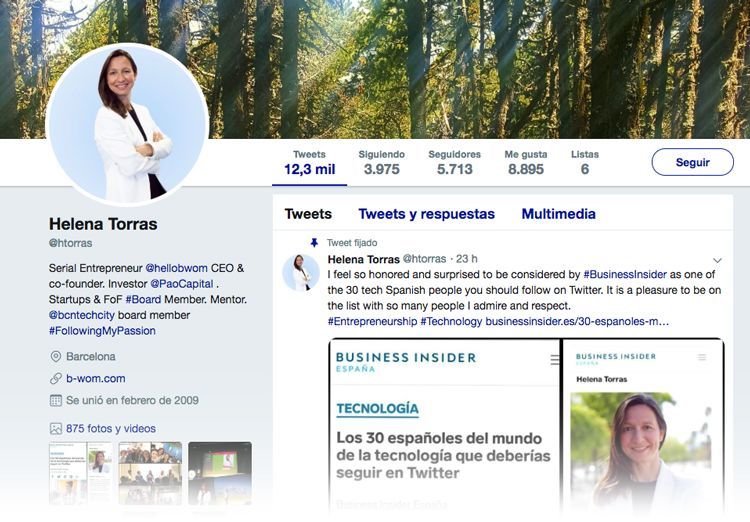Click the Se unió en febrero de 2009 text

(132, 400)
